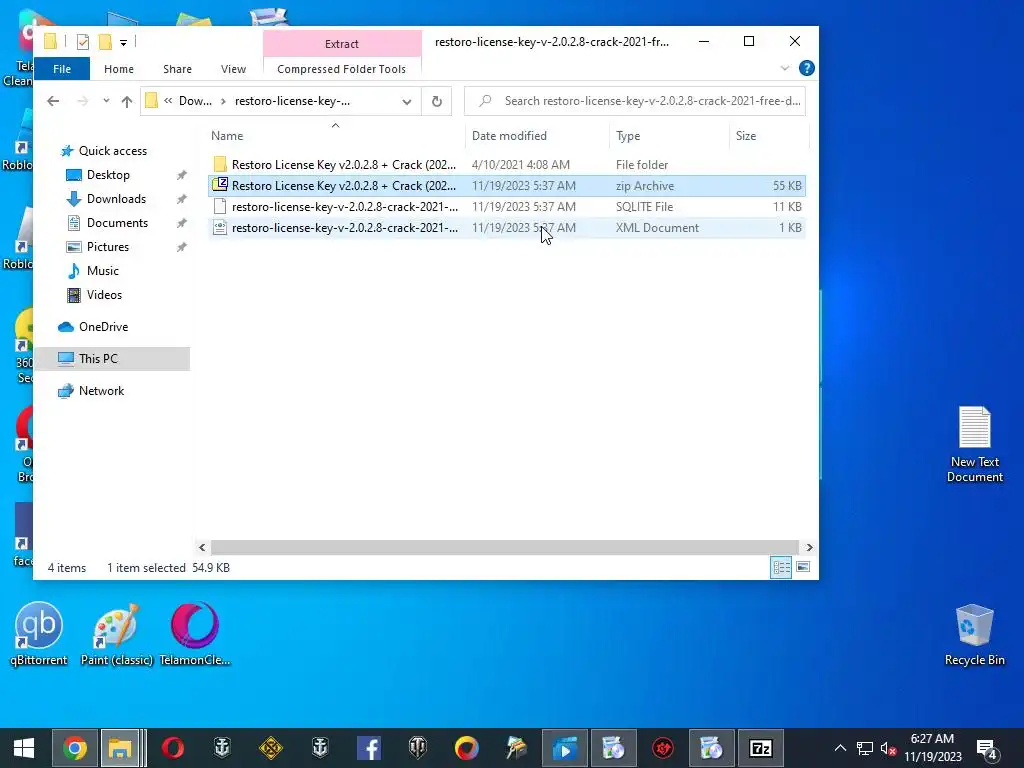The width and height of the screenshot is (1024, 768).
Task: Expand the ribbon with the chevron
Action: click(x=785, y=68)
